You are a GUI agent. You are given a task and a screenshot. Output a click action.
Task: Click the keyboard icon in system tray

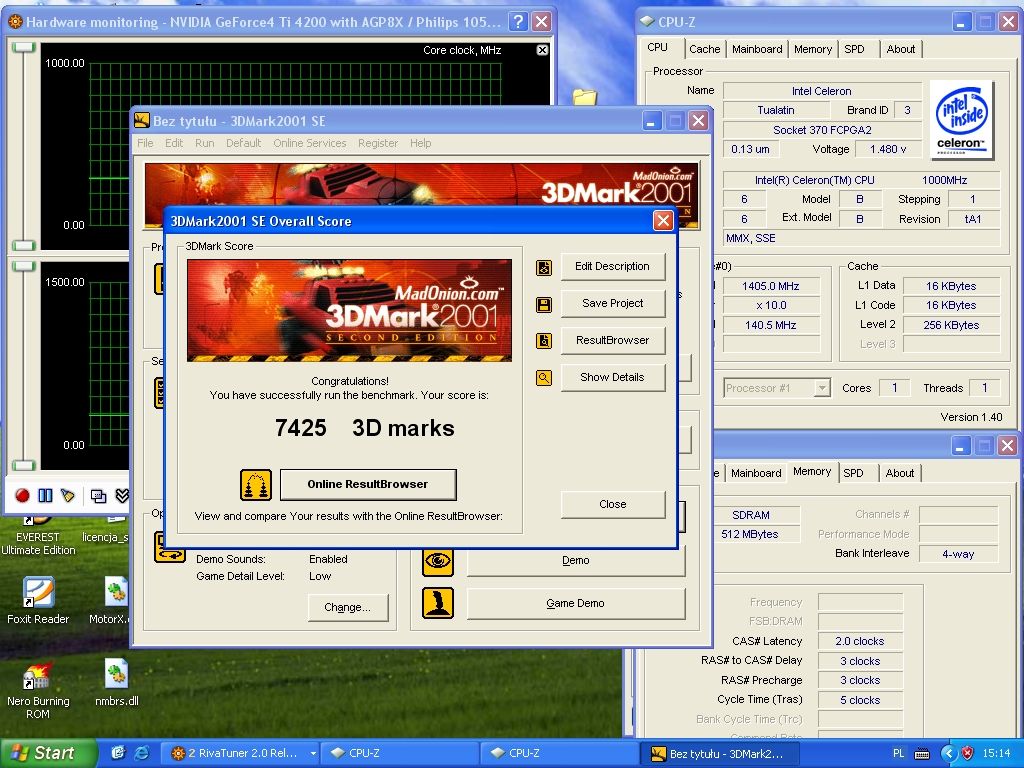pyautogui.click(x=922, y=754)
